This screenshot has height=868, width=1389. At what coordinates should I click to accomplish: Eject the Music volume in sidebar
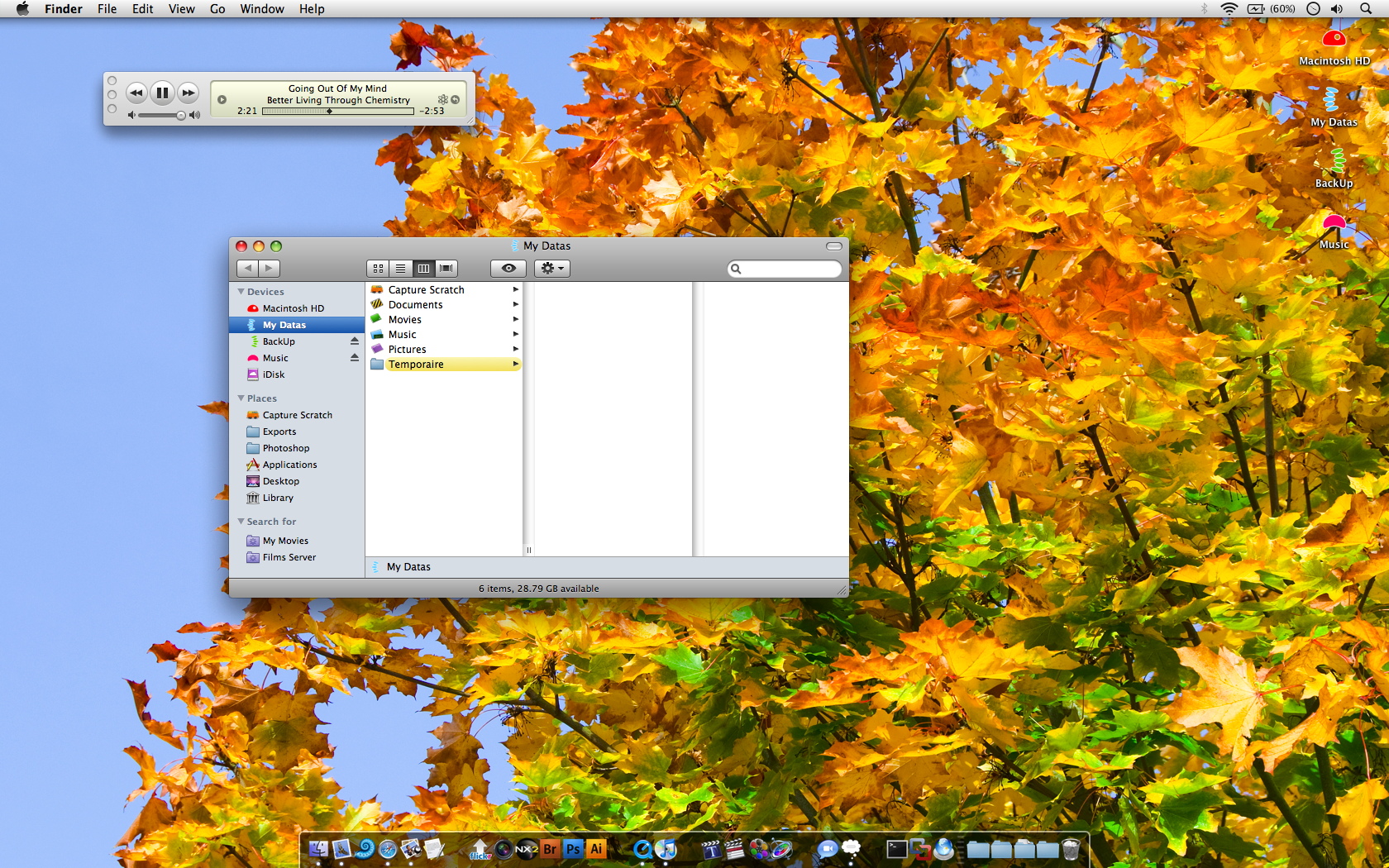pos(355,358)
